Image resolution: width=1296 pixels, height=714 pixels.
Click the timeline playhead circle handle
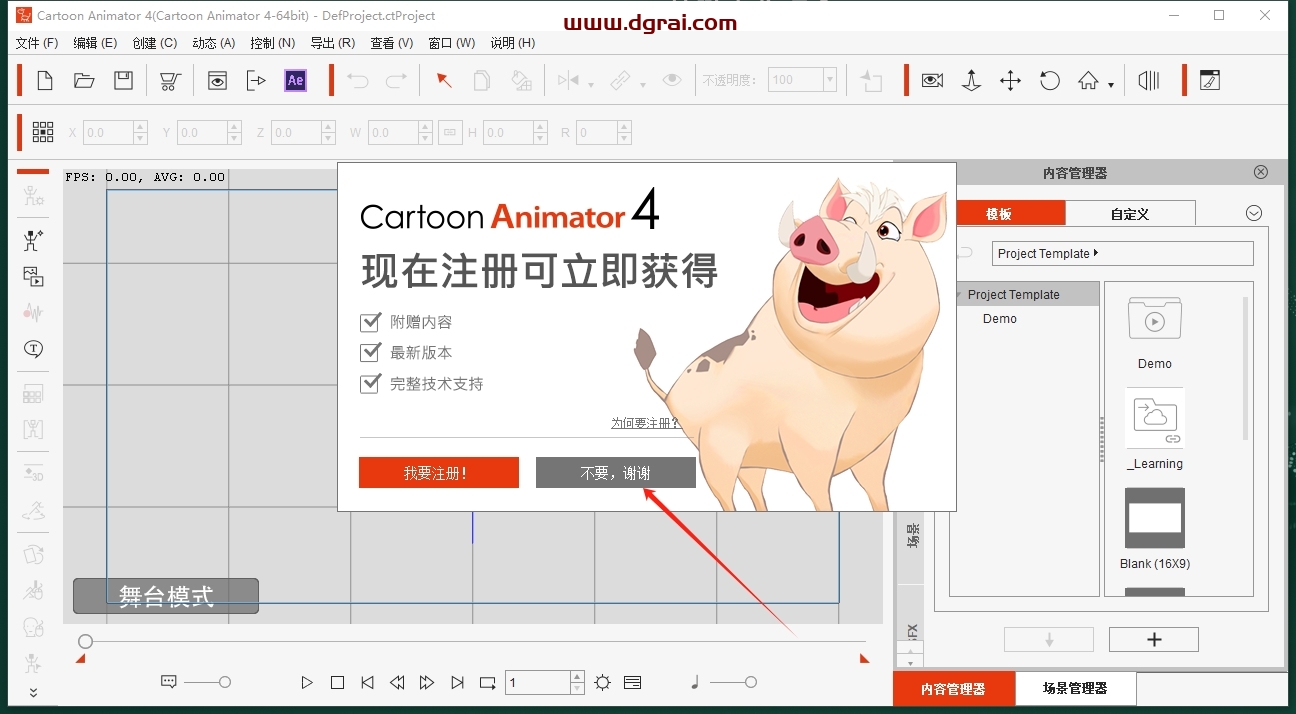pos(86,641)
